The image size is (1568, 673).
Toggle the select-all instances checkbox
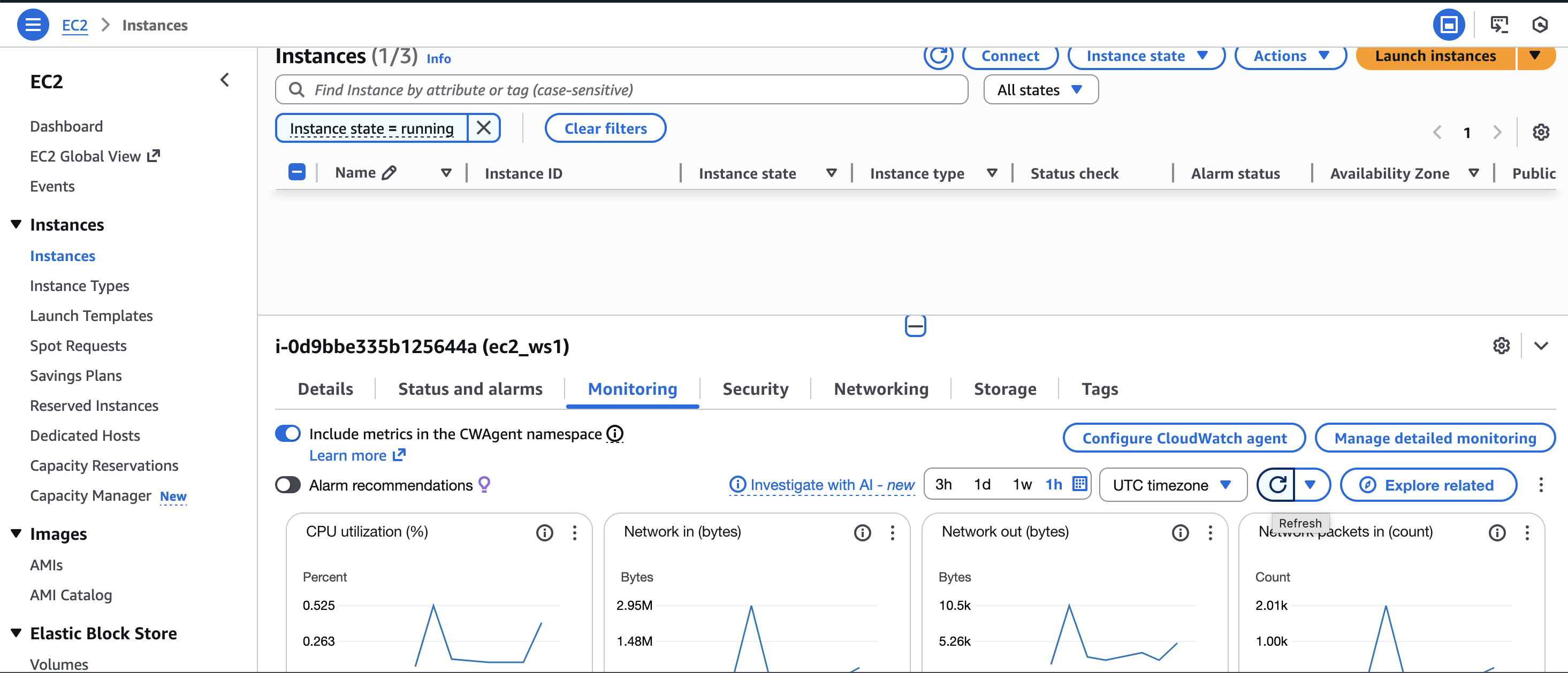tap(297, 173)
